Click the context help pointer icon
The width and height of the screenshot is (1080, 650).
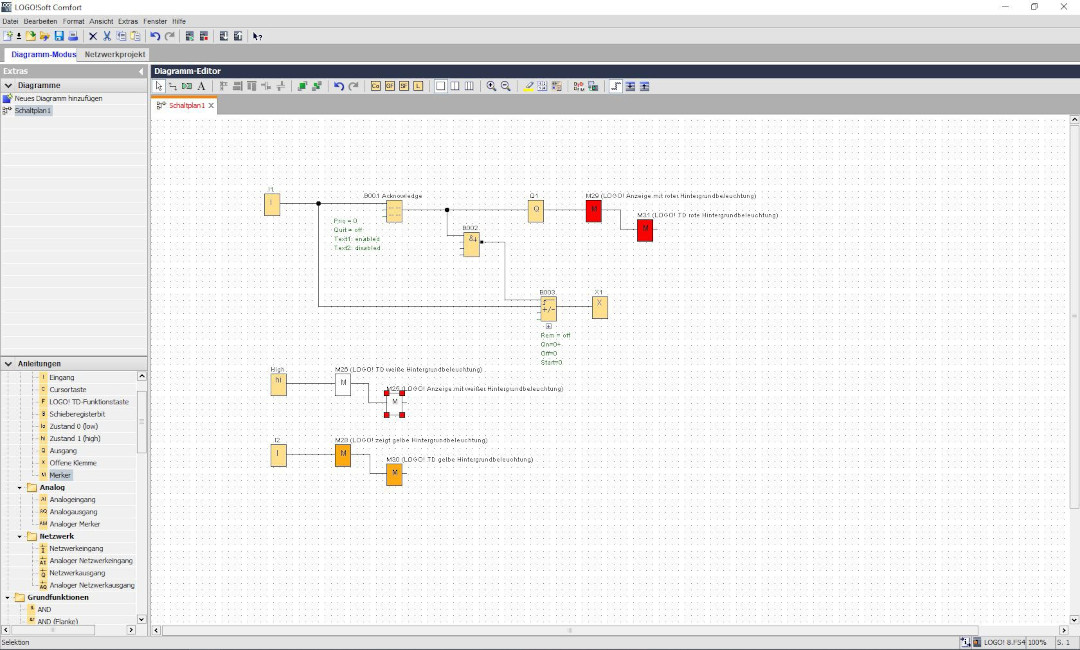click(258, 36)
